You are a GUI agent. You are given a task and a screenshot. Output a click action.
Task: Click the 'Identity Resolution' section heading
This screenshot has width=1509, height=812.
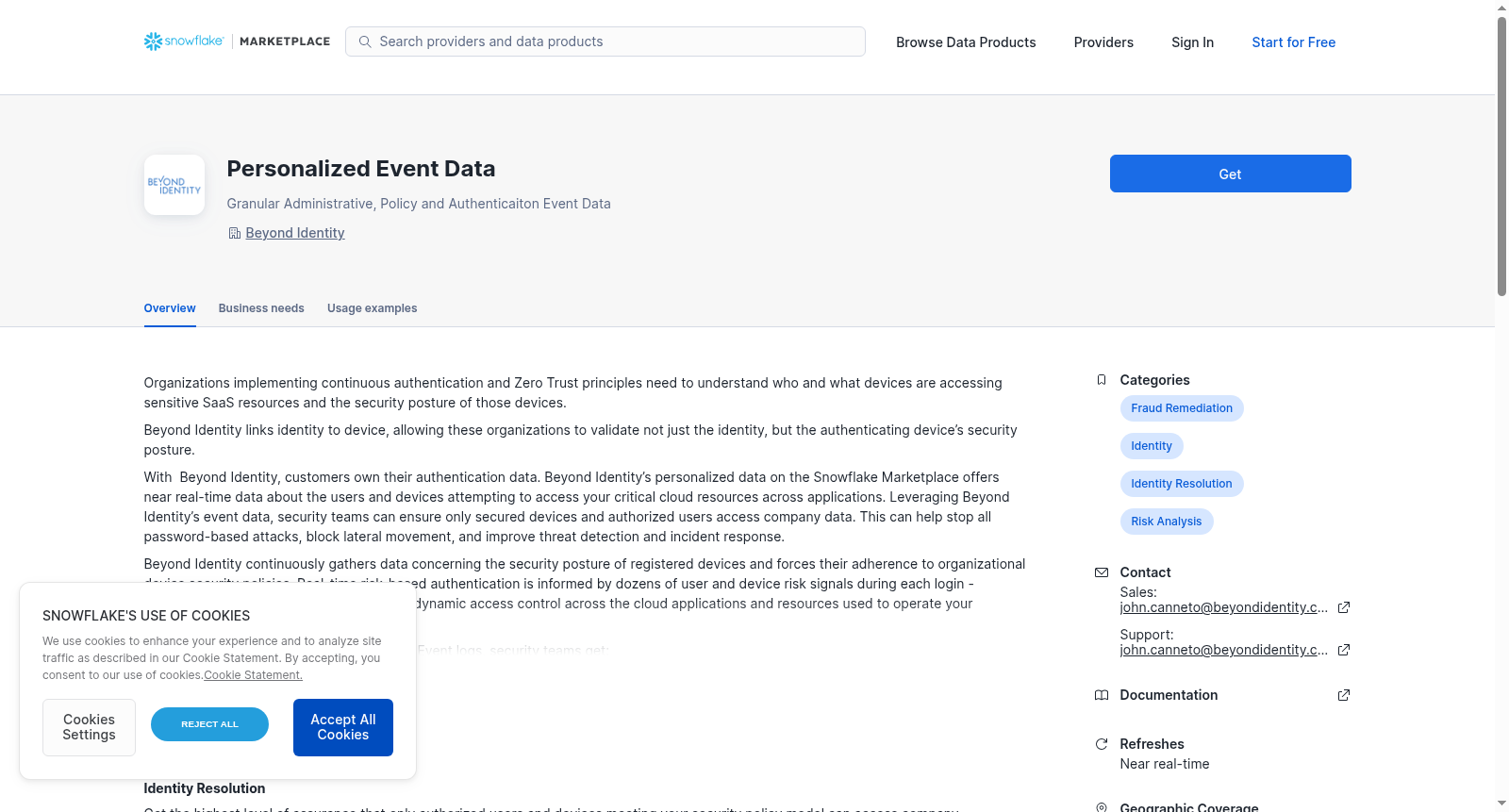pyautogui.click(x=205, y=788)
